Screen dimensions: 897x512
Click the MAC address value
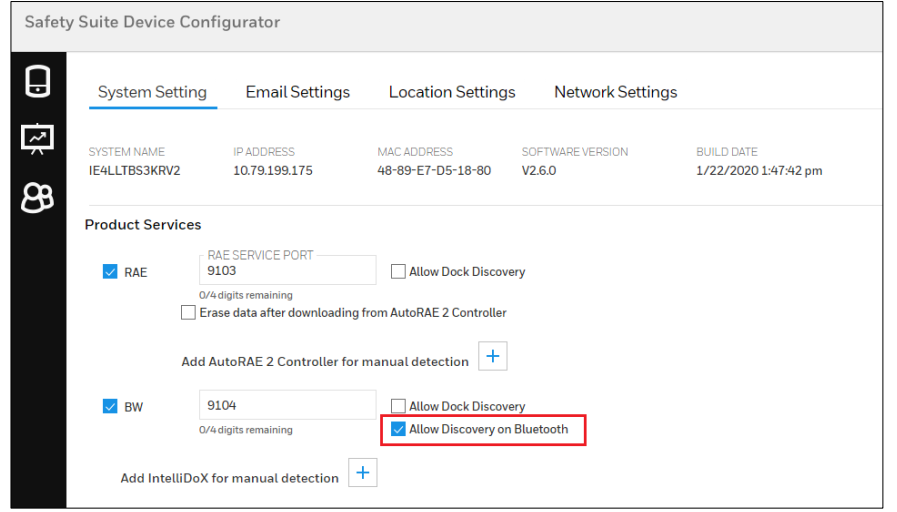[x=434, y=171]
